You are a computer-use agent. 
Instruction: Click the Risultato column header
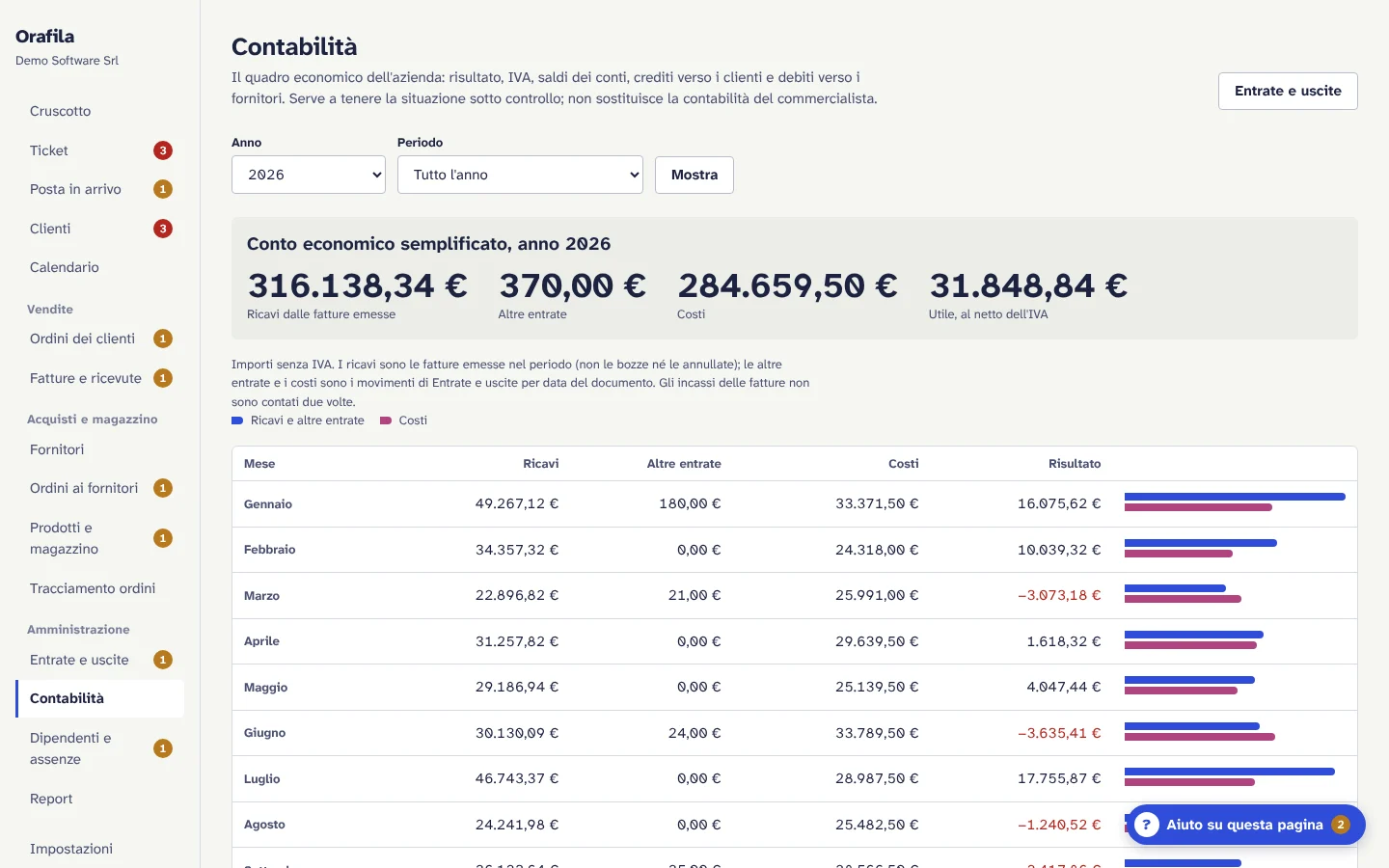(x=1075, y=464)
